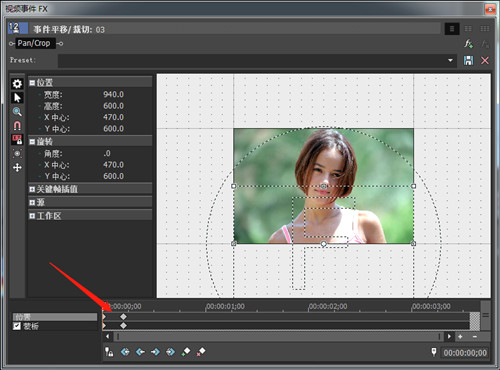The height and width of the screenshot is (370, 500).
Task: Click the 位置 X 中心 value 470.0
Action: coord(113,117)
